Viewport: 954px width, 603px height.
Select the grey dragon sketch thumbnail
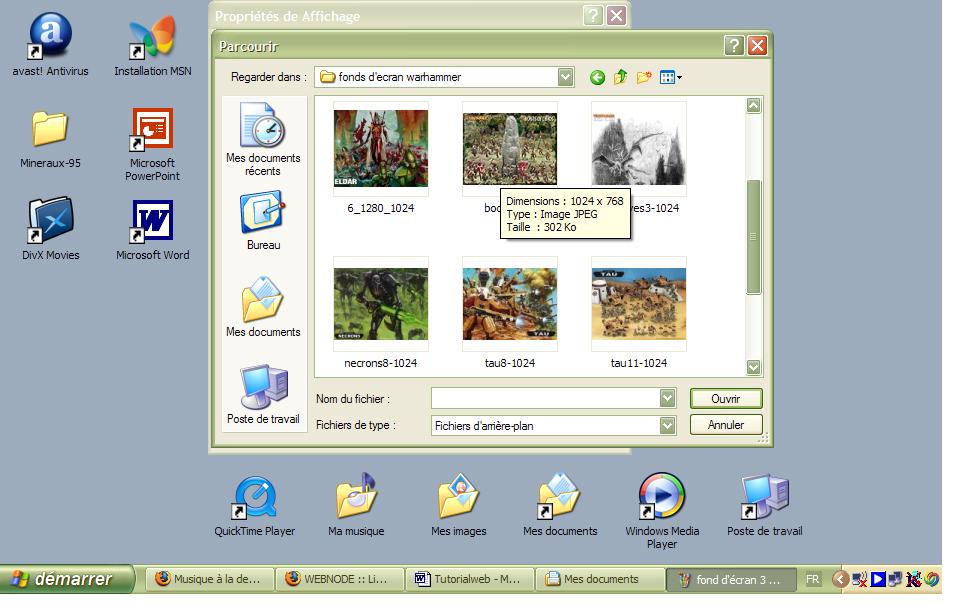[639, 148]
